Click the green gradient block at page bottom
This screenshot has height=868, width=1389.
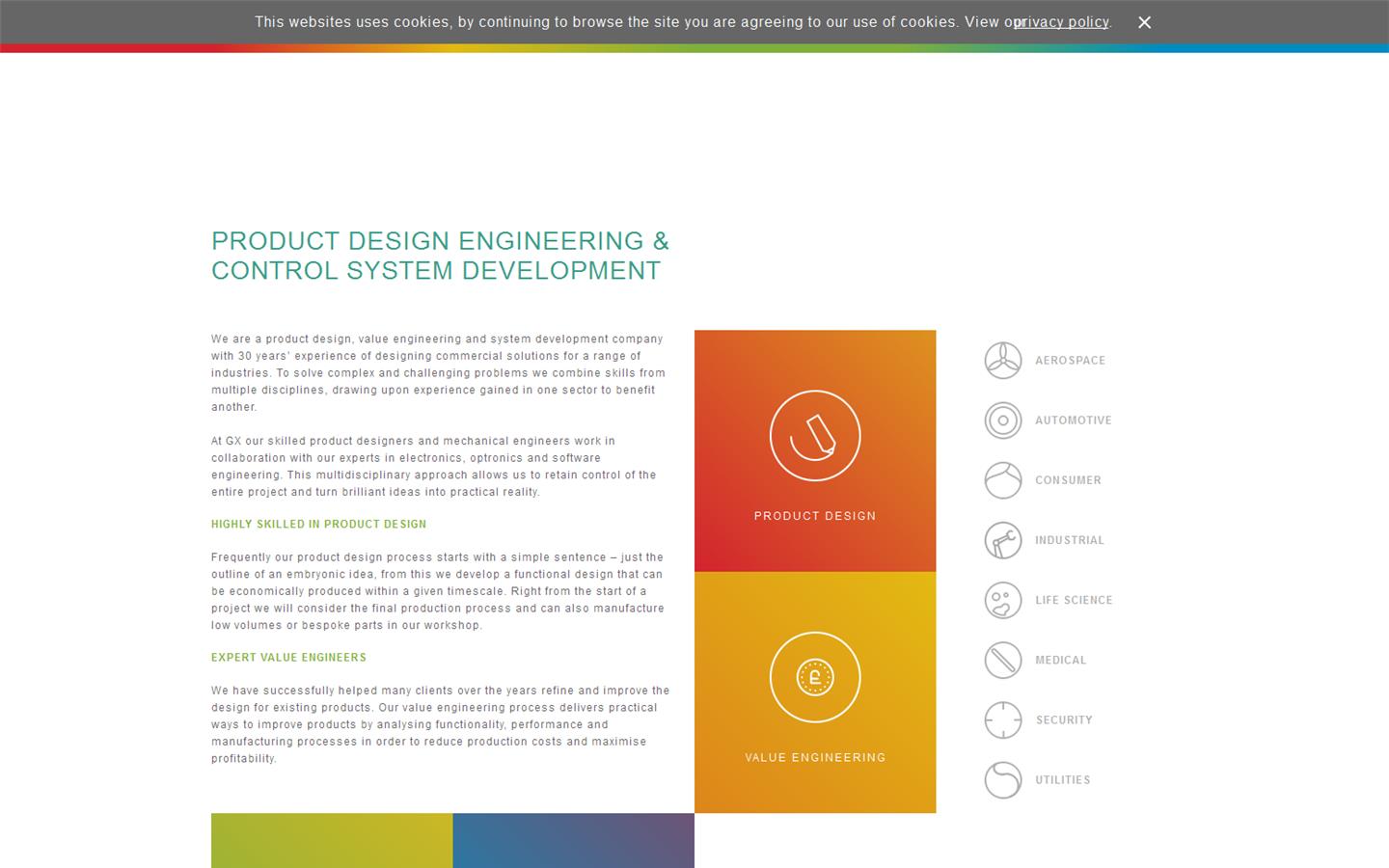point(331,841)
